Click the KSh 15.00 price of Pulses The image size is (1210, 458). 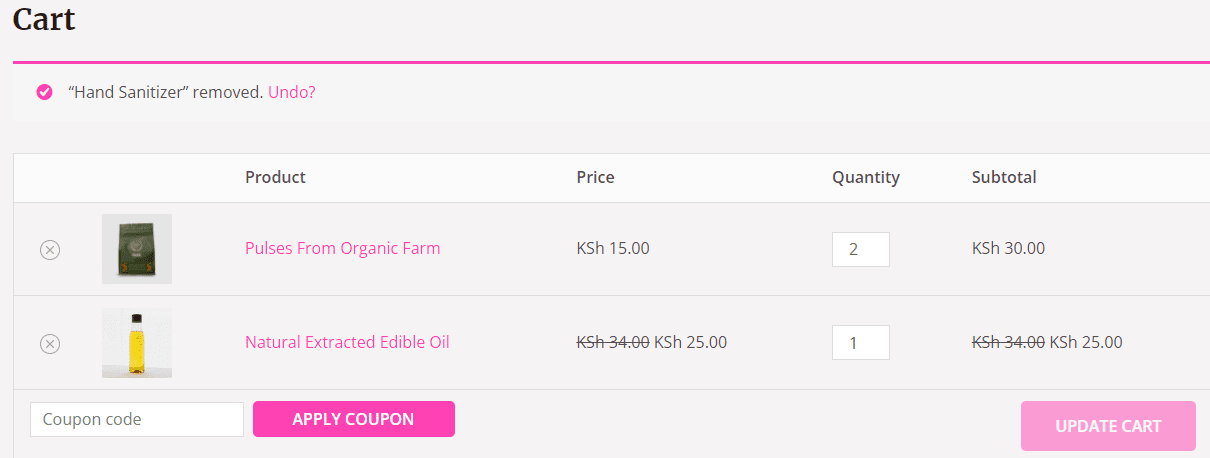click(x=613, y=248)
